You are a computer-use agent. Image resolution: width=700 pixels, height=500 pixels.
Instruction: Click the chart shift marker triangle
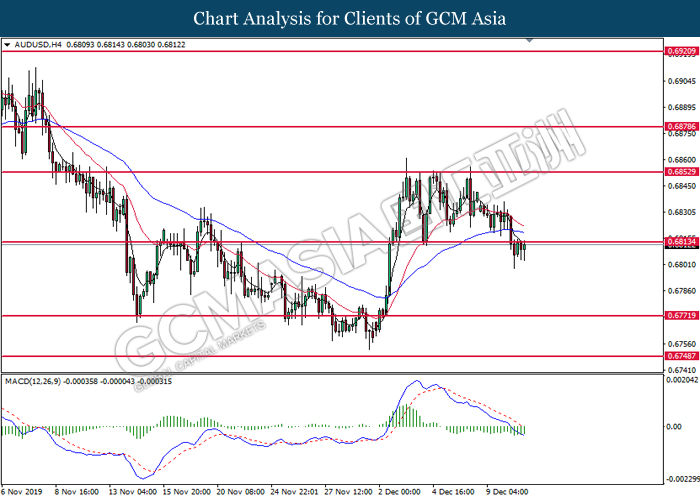[529, 41]
